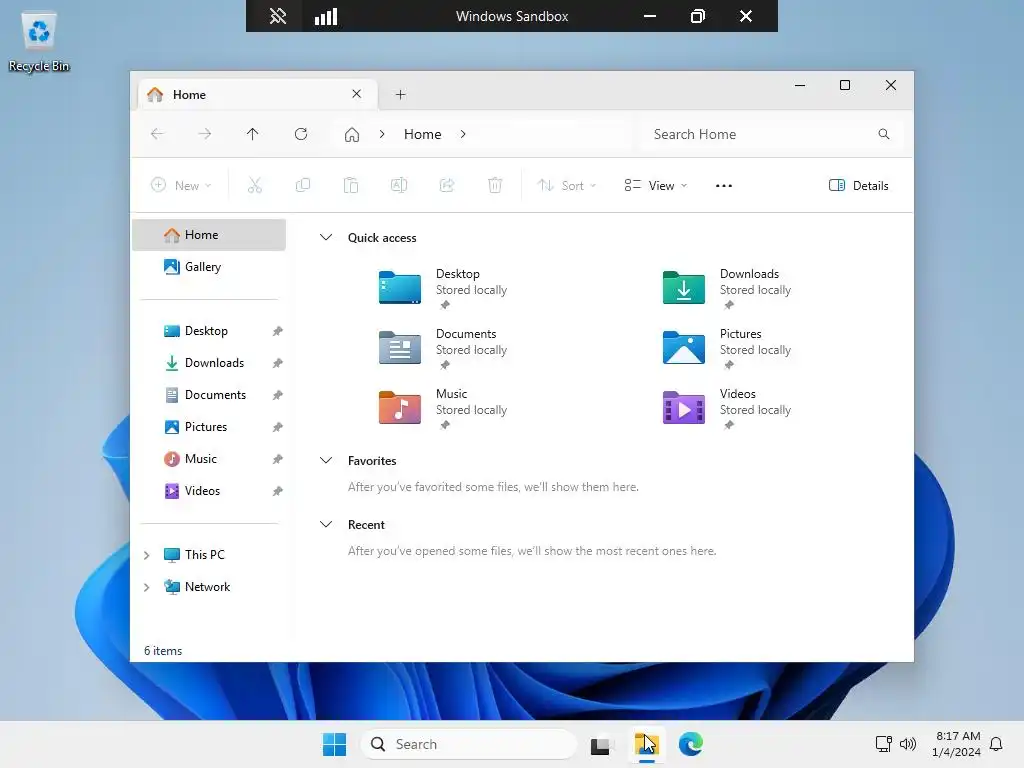
Task: Click the Cut scissors icon in toolbar
Action: point(255,185)
